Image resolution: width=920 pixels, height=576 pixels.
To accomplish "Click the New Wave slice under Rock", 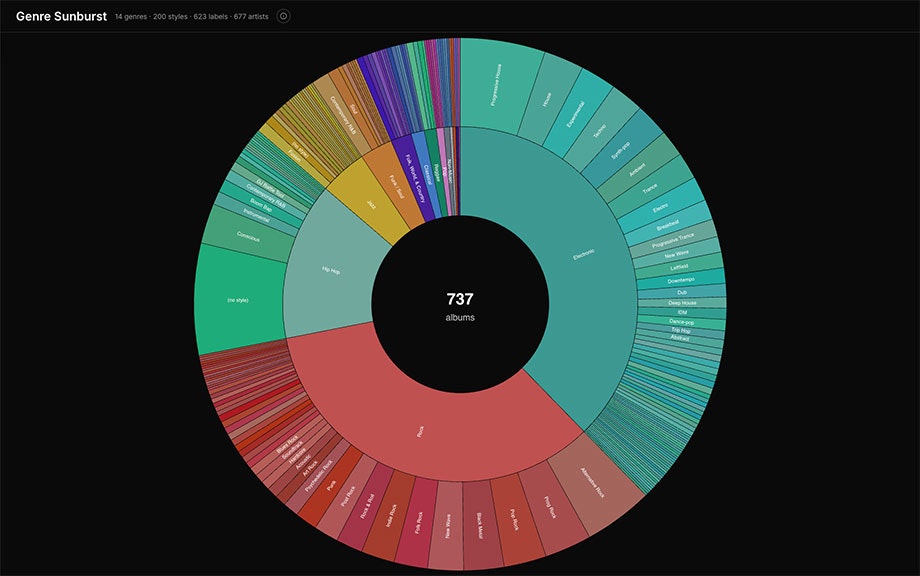I will tap(448, 526).
